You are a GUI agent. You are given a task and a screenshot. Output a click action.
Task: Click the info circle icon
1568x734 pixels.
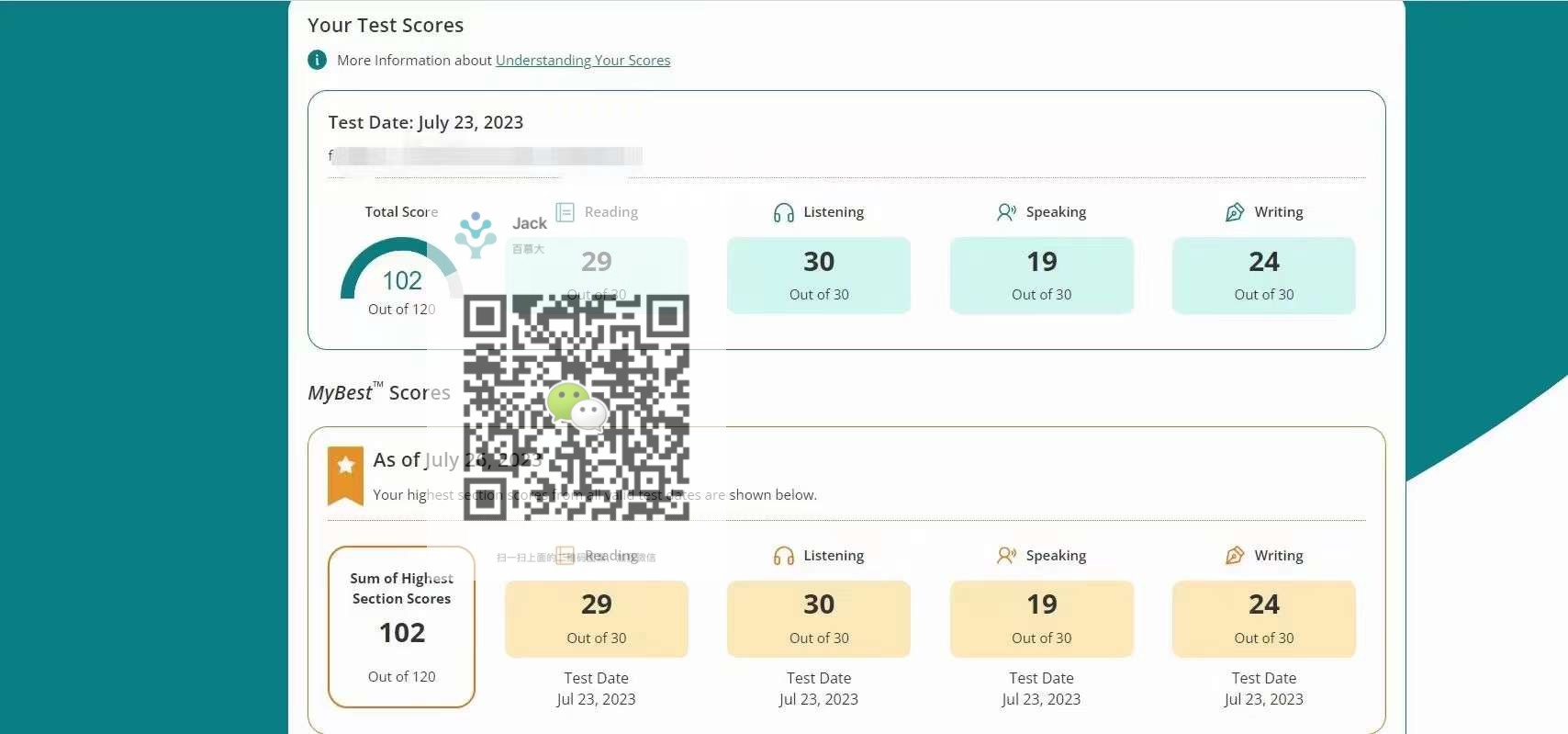pyautogui.click(x=317, y=61)
